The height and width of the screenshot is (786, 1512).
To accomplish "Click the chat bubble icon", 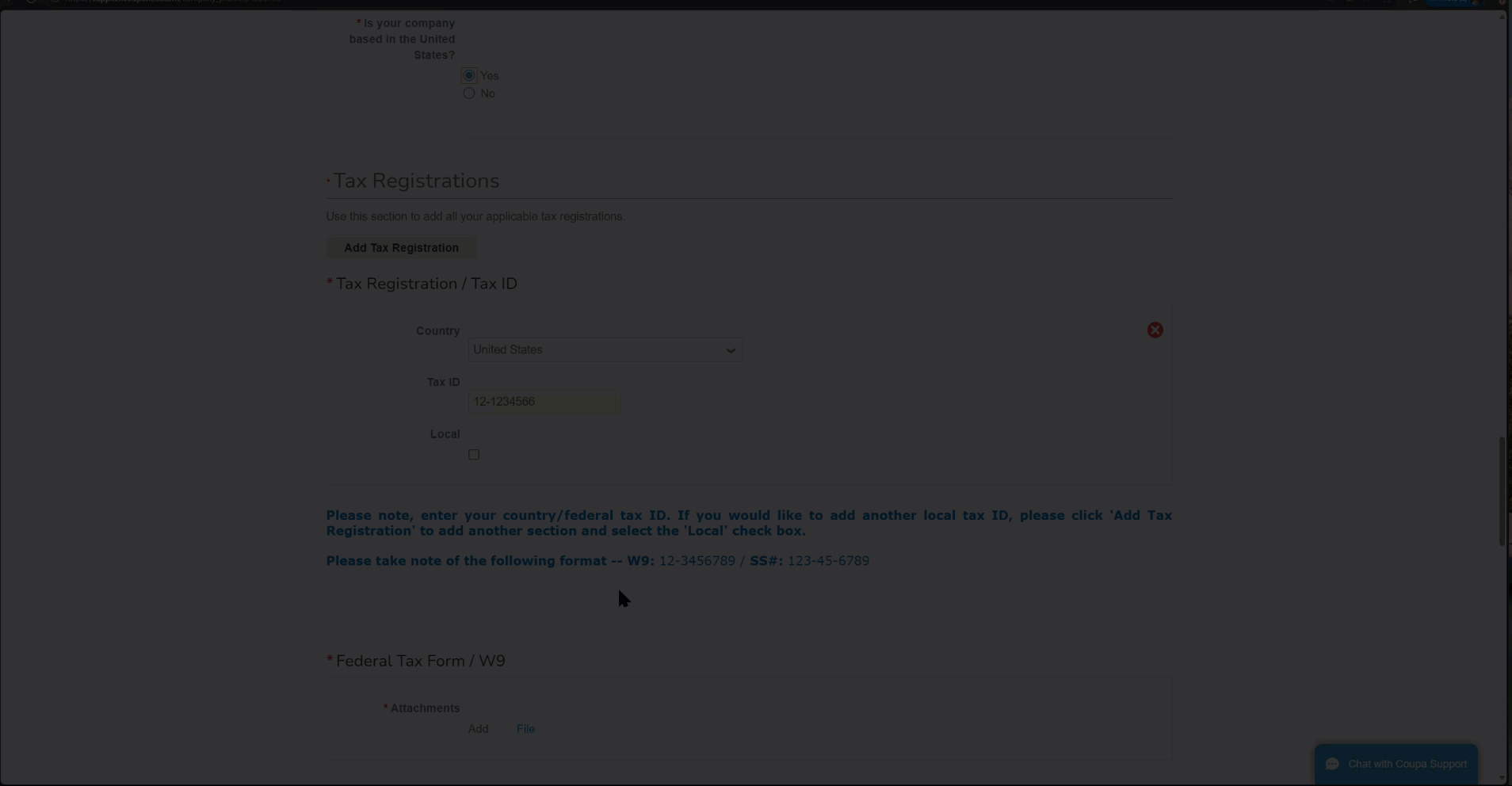I will [x=1332, y=764].
